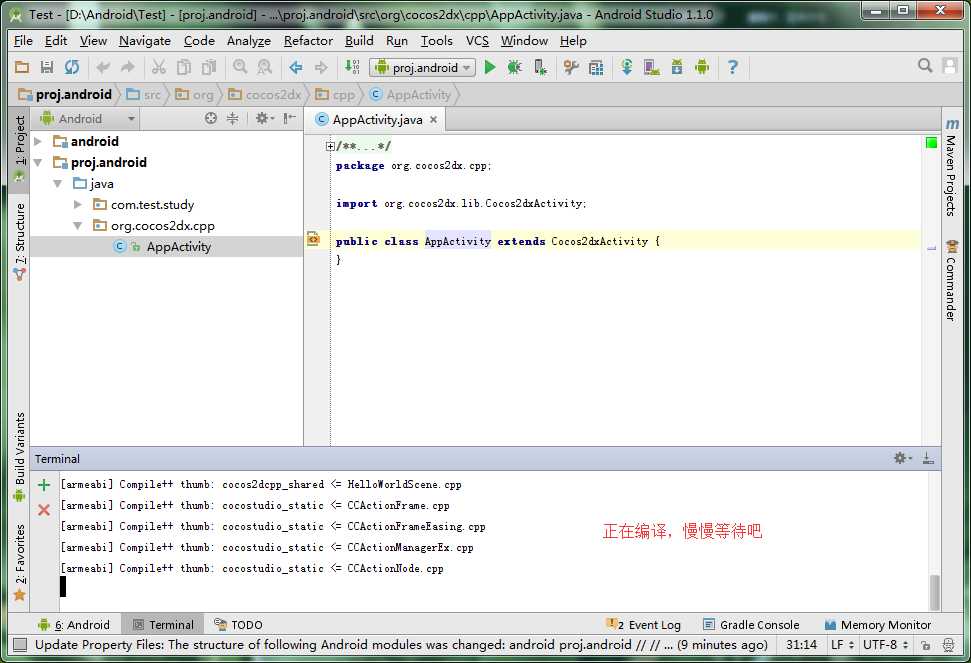Open the TODO tool window

(x=238, y=625)
